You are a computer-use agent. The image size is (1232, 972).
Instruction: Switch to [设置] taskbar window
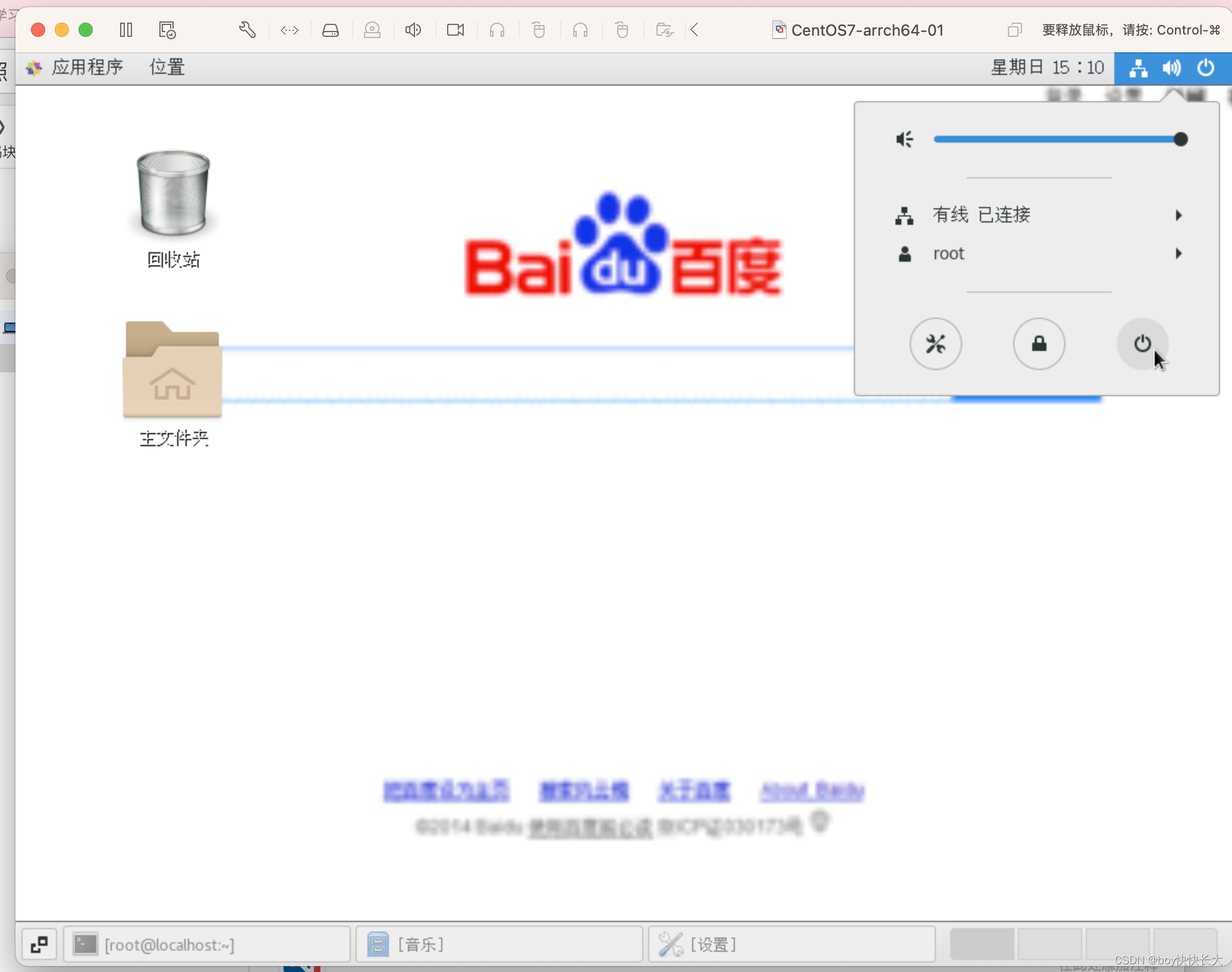point(792,944)
